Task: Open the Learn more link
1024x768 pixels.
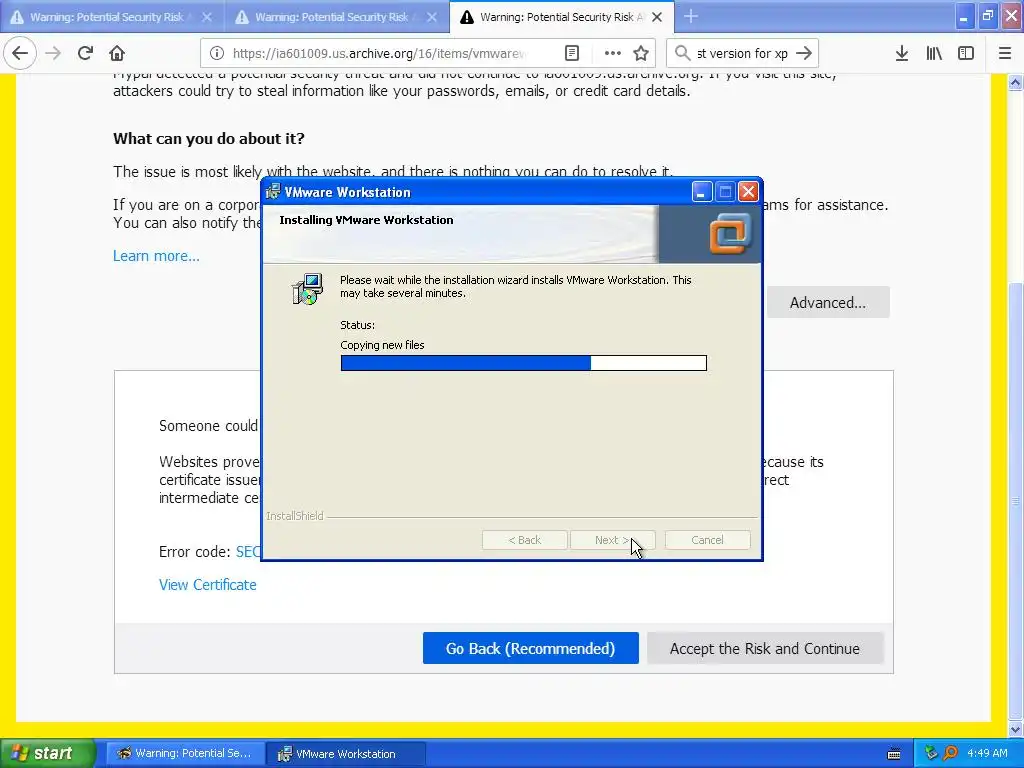Action: tap(156, 255)
